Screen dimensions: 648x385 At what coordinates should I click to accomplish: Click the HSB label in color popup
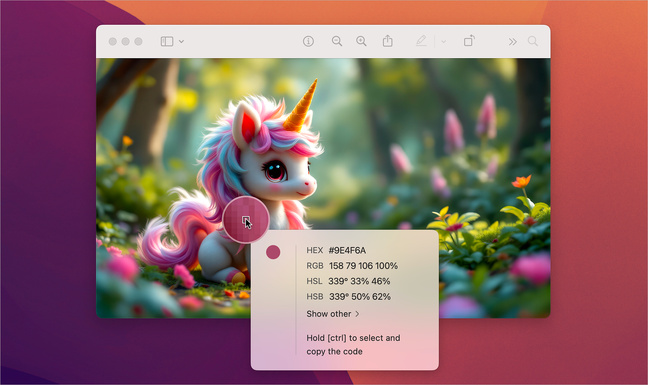point(314,297)
